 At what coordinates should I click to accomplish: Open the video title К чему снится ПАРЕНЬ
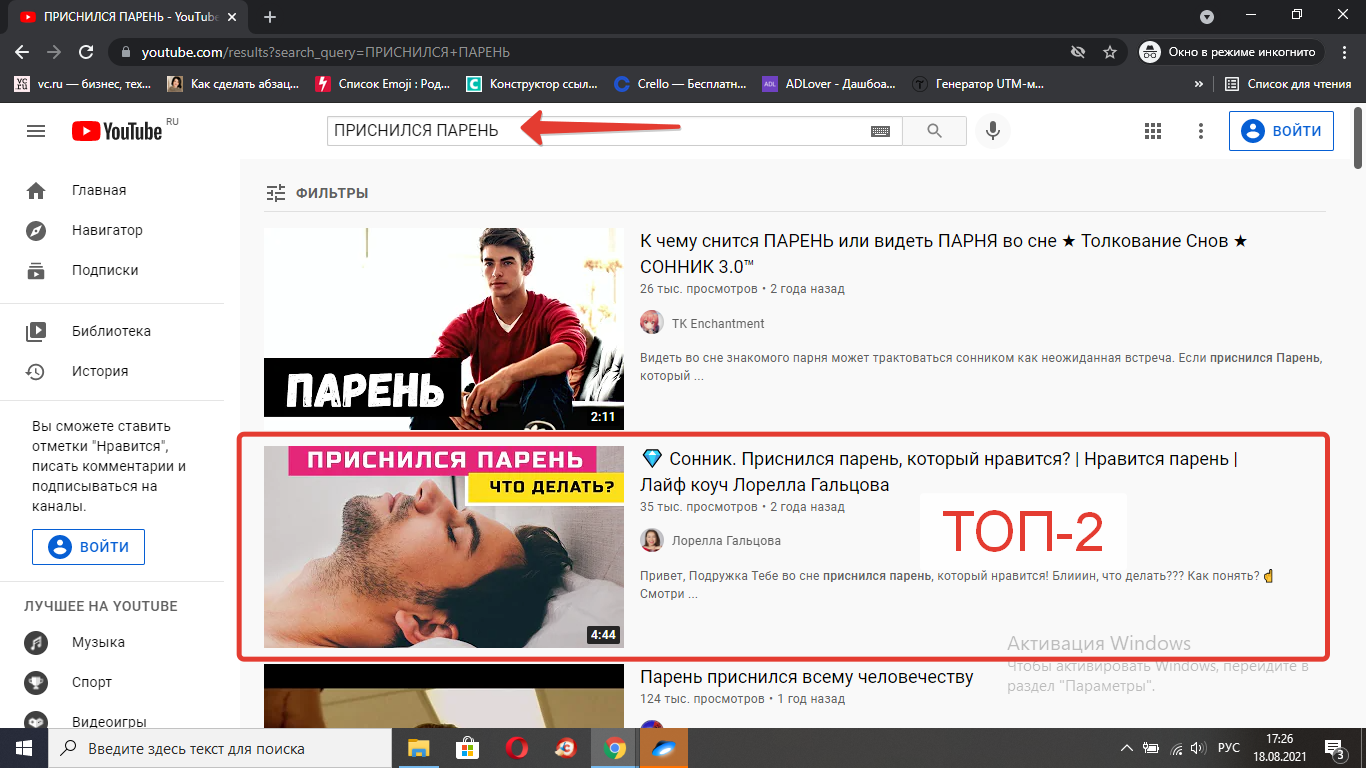pos(944,254)
